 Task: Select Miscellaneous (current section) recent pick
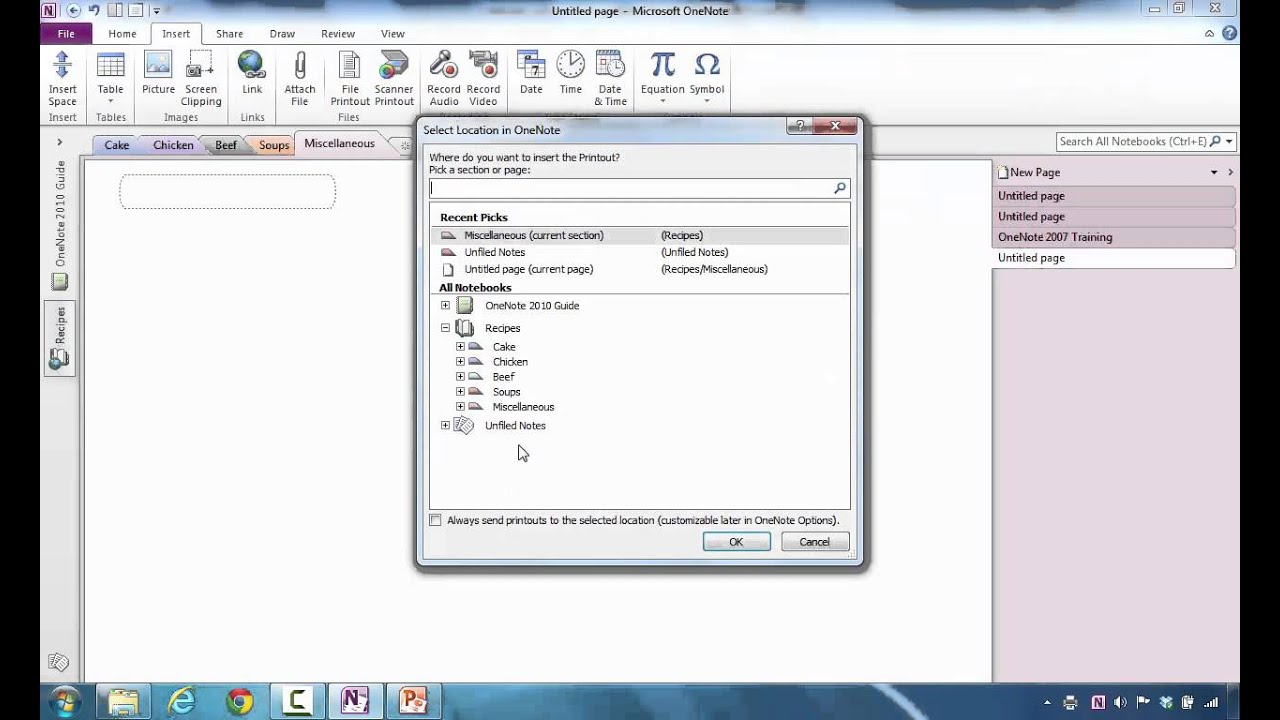pos(639,235)
